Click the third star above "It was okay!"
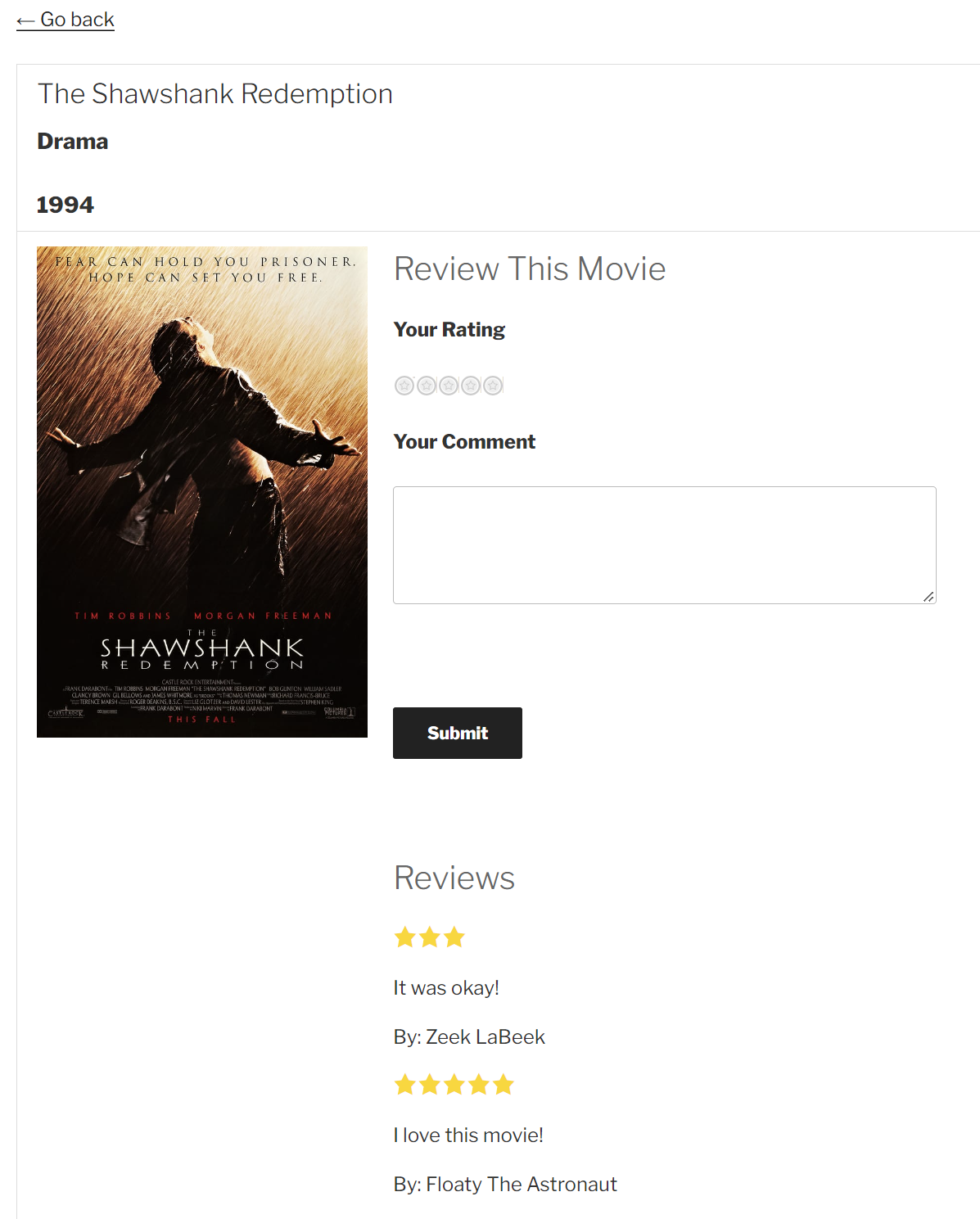980x1219 pixels. (x=454, y=937)
